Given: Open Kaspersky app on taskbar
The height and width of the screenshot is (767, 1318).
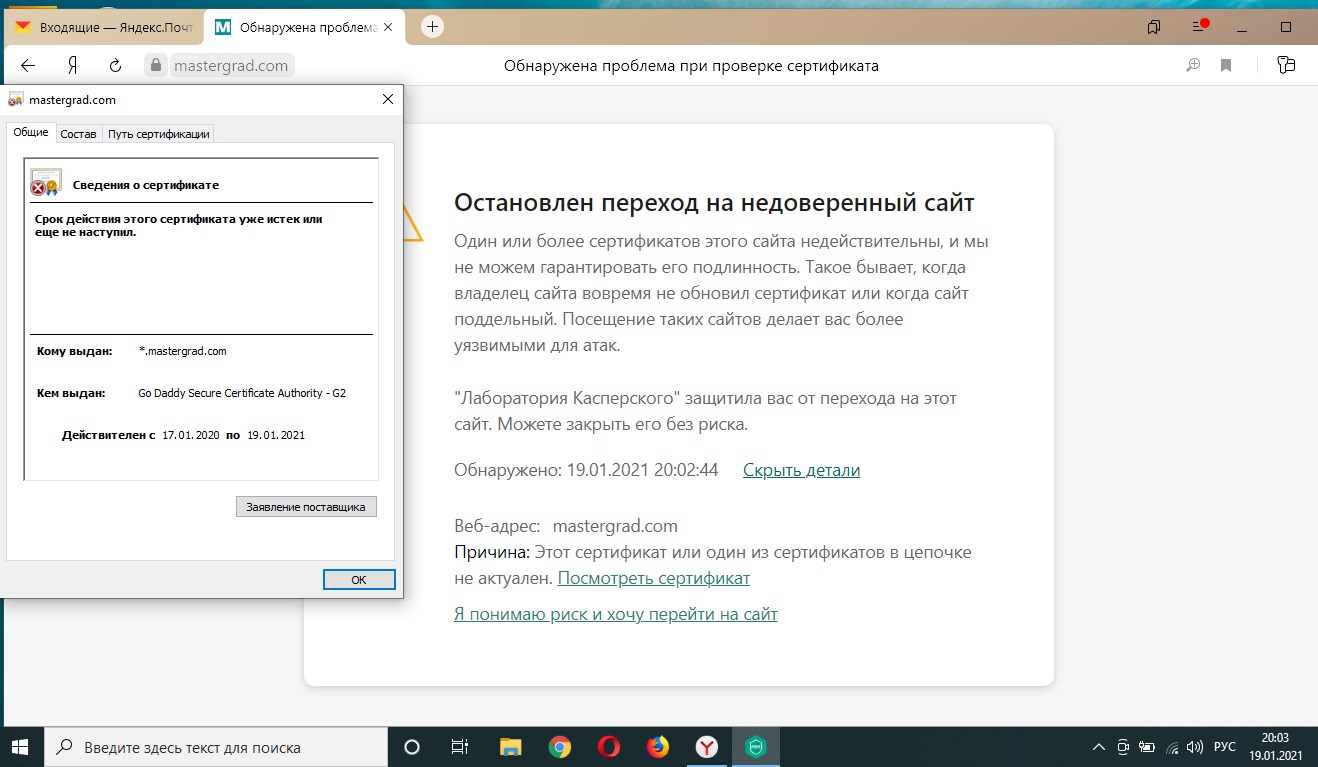Looking at the screenshot, I should 756,747.
